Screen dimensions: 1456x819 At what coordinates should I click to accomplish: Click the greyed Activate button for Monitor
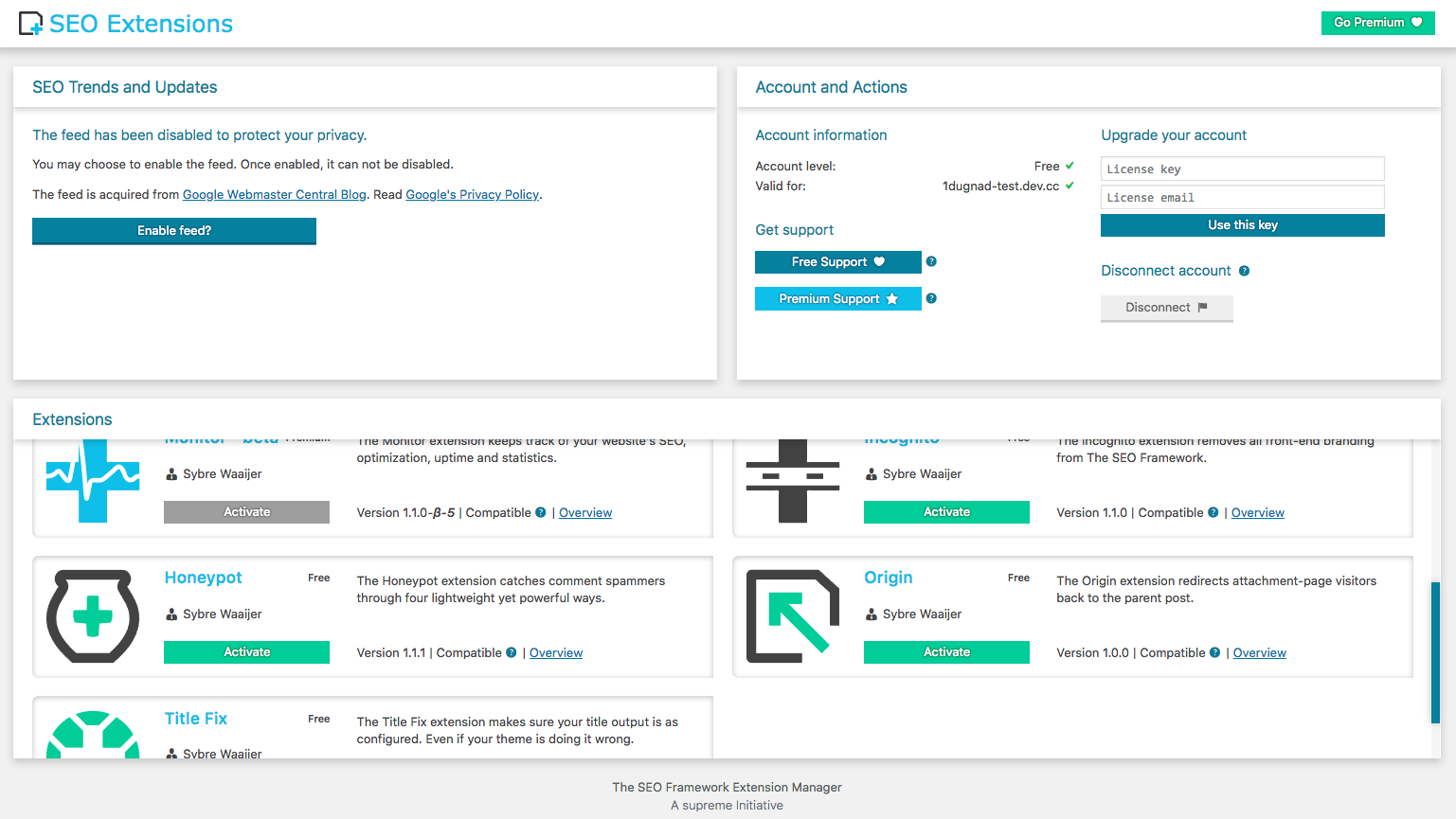pos(246,512)
